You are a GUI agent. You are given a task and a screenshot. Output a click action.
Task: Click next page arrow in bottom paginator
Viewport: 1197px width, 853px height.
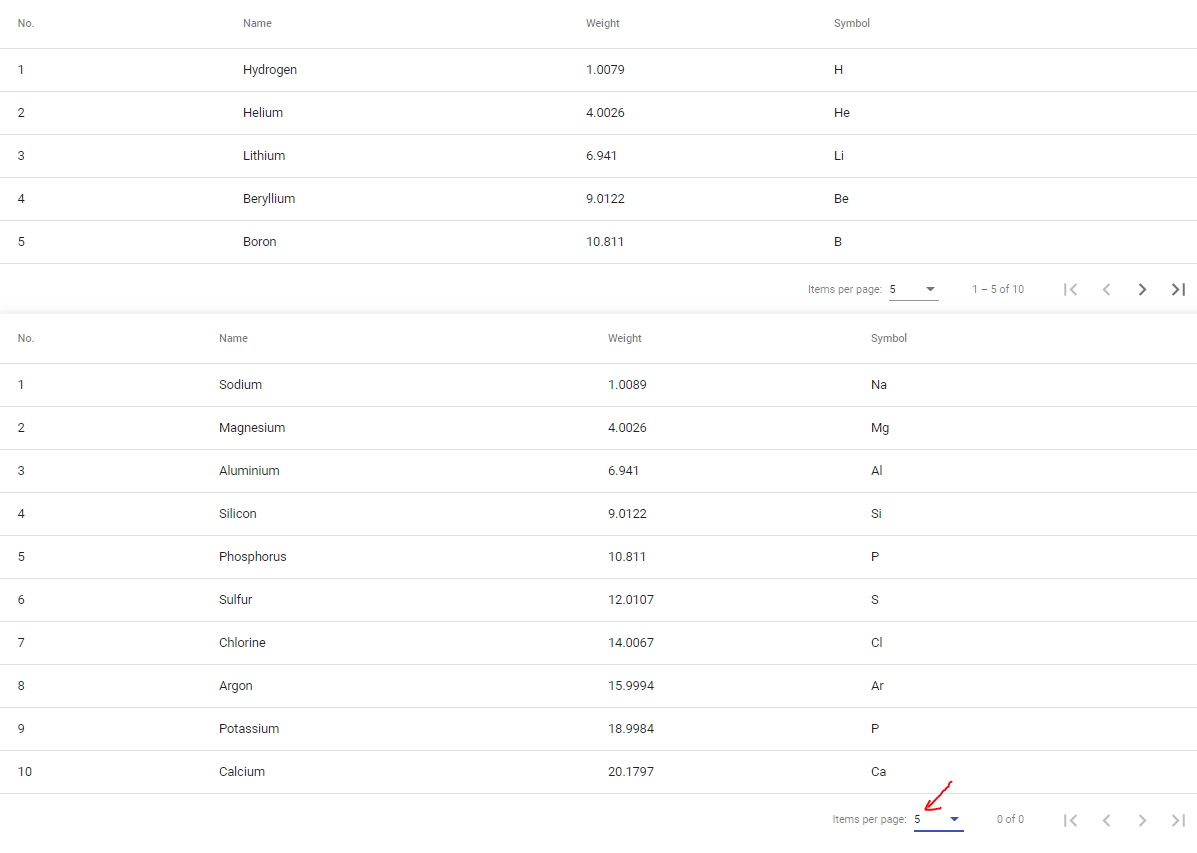coord(1142,820)
